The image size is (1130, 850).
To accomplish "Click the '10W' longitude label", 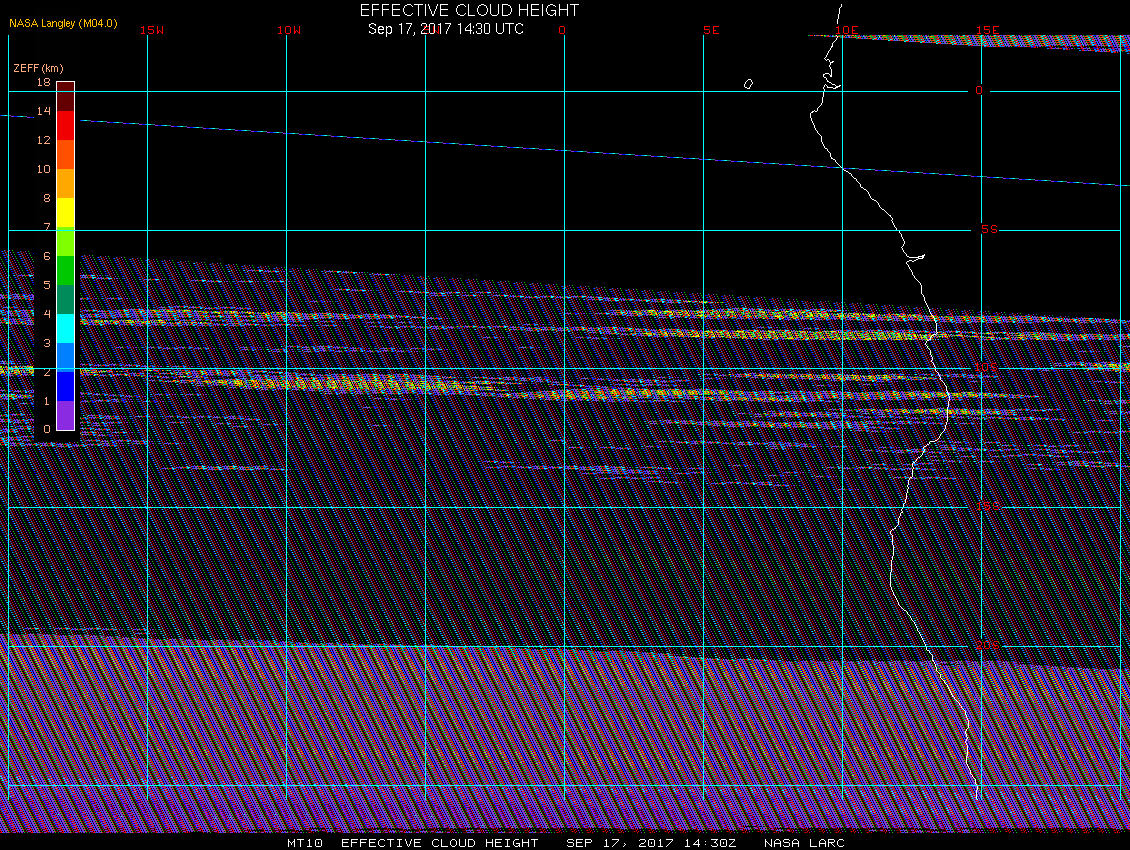I will pyautogui.click(x=289, y=30).
